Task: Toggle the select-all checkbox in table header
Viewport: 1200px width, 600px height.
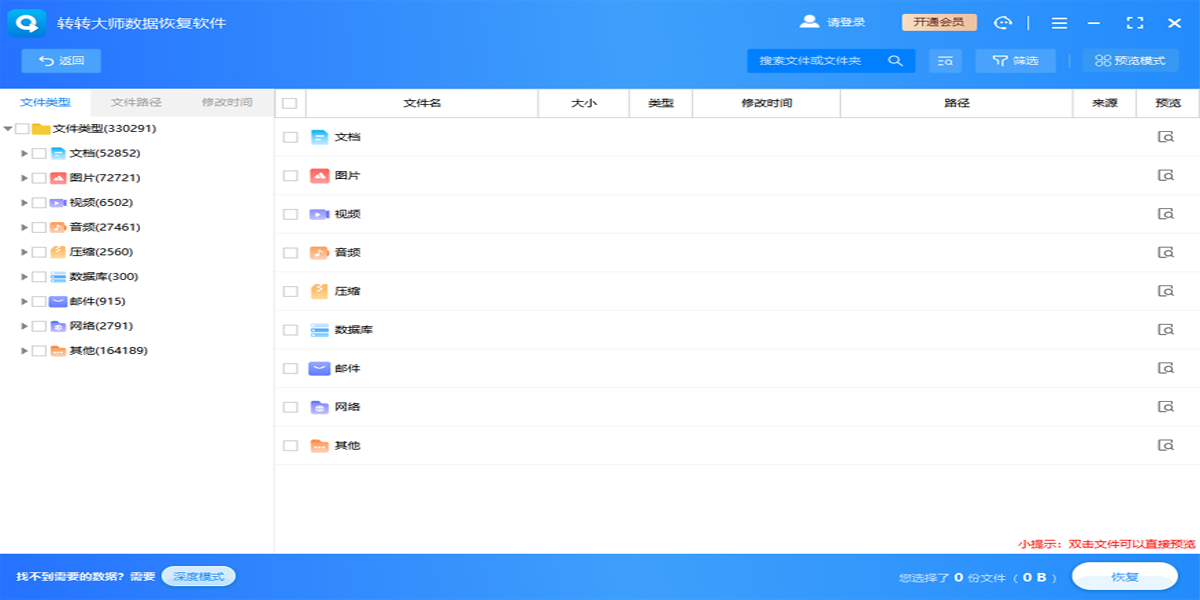Action: tap(290, 103)
